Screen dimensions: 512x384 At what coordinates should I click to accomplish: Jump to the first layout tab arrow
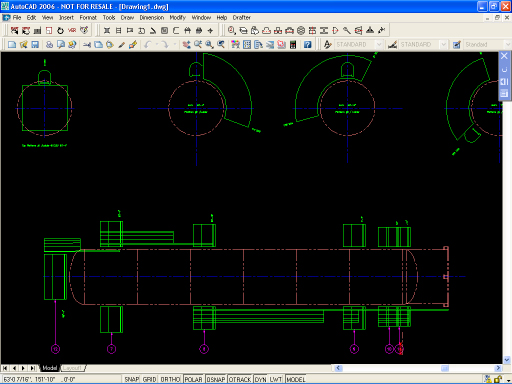tap(5, 368)
